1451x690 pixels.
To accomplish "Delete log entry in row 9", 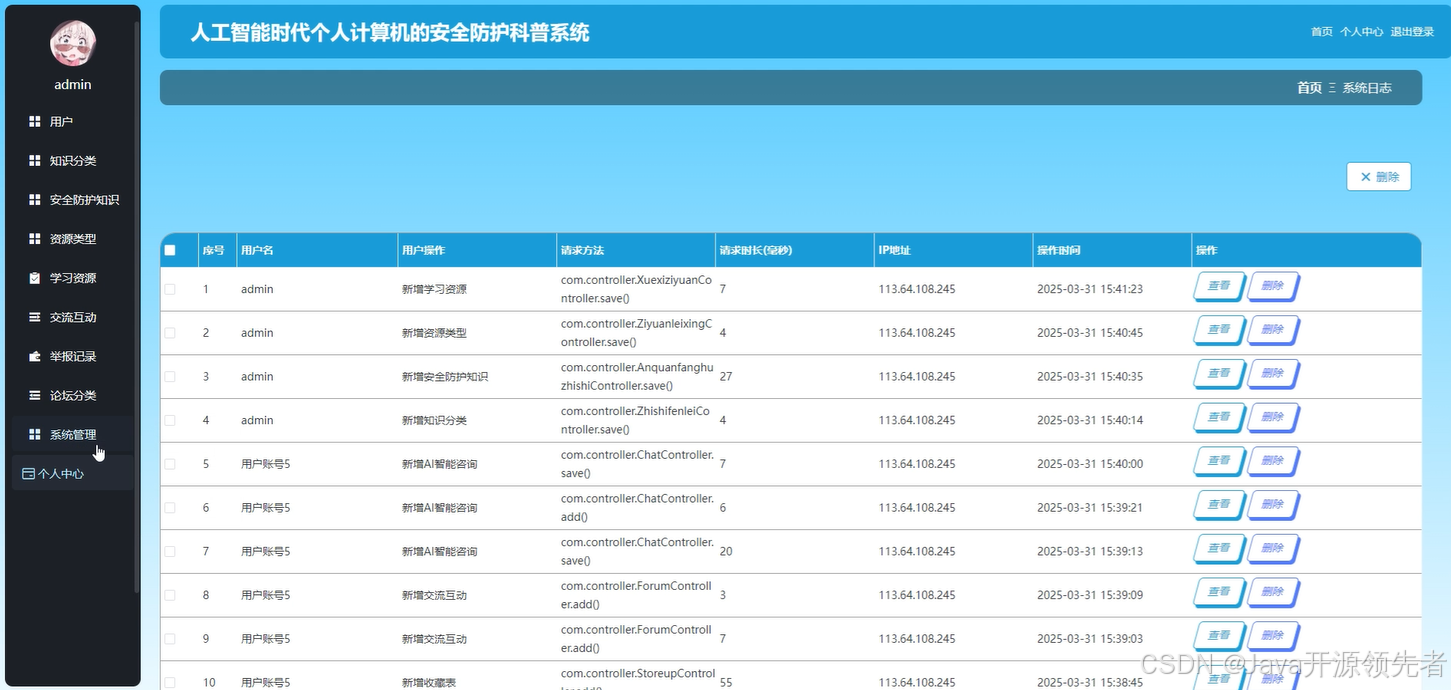I will pyautogui.click(x=1273, y=637).
